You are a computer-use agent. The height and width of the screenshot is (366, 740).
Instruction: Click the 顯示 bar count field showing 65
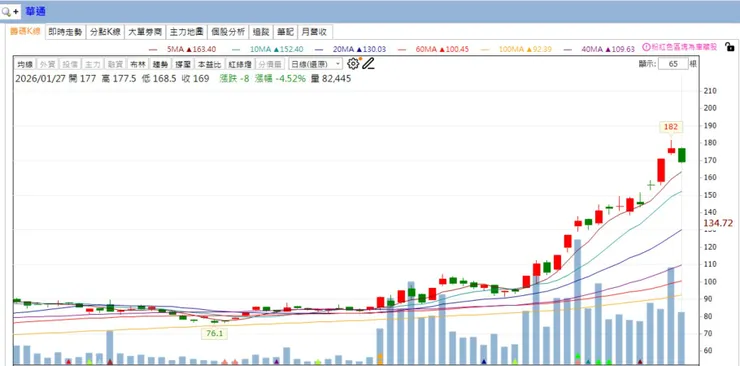(x=673, y=64)
